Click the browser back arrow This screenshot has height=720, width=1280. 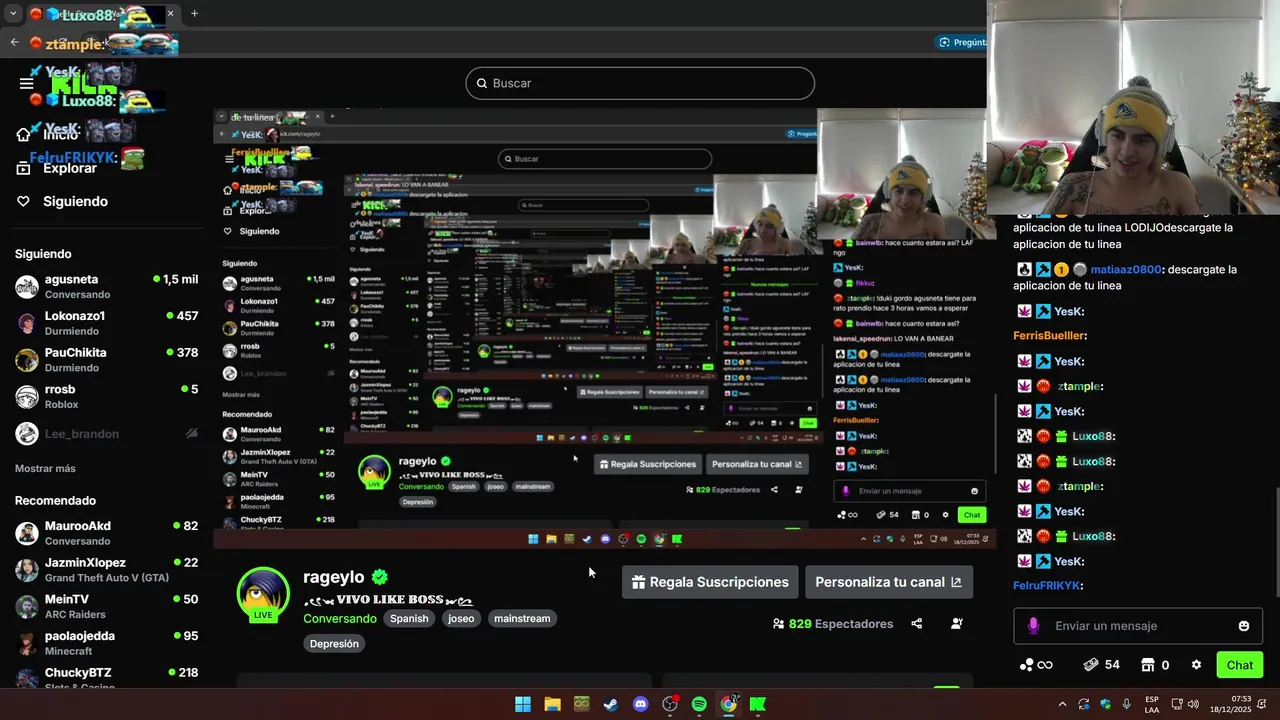pyautogui.click(x=14, y=42)
